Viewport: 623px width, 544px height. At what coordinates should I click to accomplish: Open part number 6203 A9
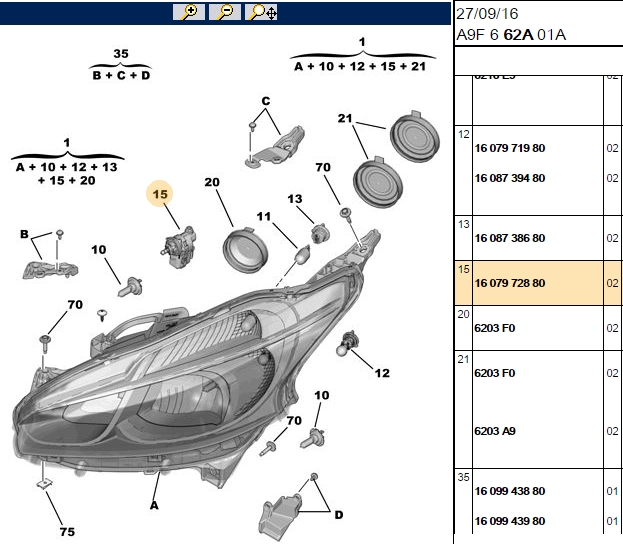pyautogui.click(x=495, y=431)
